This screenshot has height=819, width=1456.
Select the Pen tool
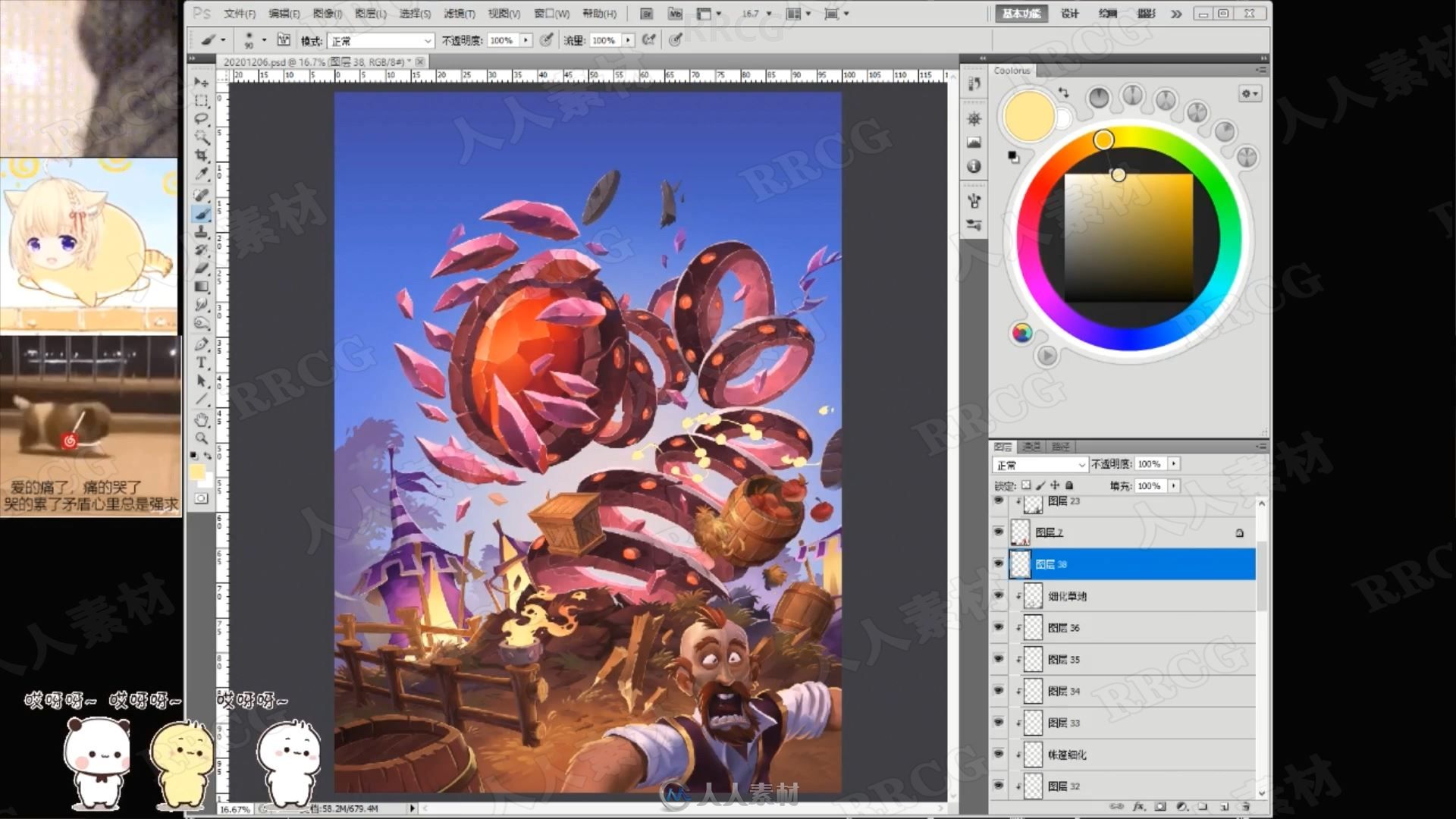[x=202, y=344]
